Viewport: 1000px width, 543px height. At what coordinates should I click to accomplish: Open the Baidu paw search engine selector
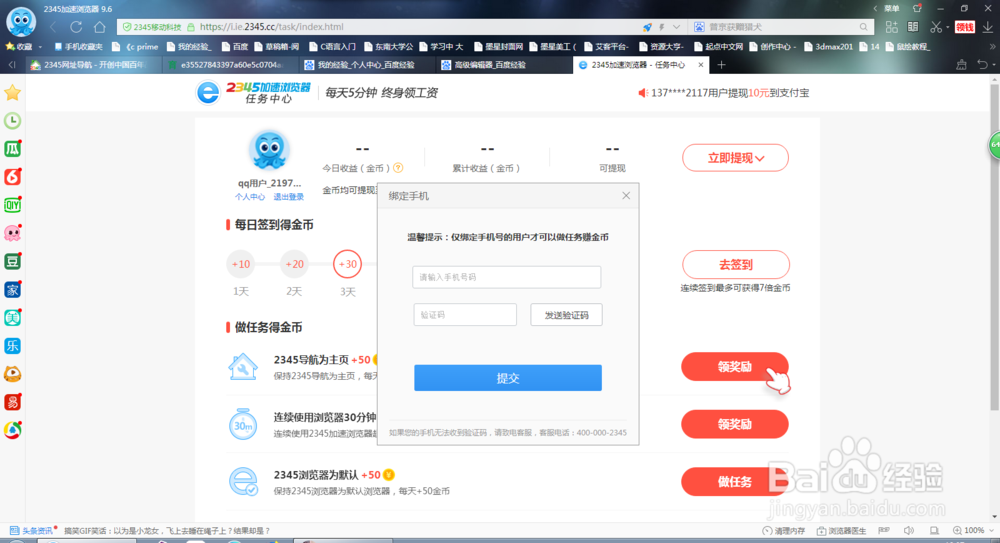click(699, 27)
